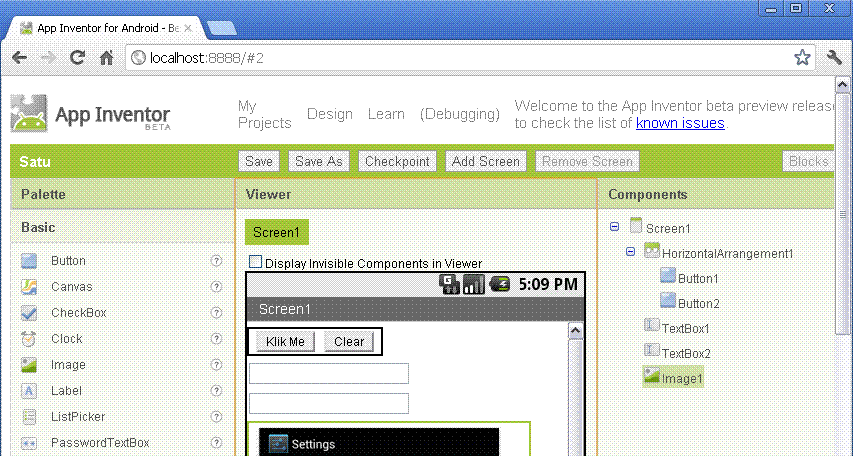Screen dimensions: 853x456
Task: Go to browser home page
Action: coord(107,58)
